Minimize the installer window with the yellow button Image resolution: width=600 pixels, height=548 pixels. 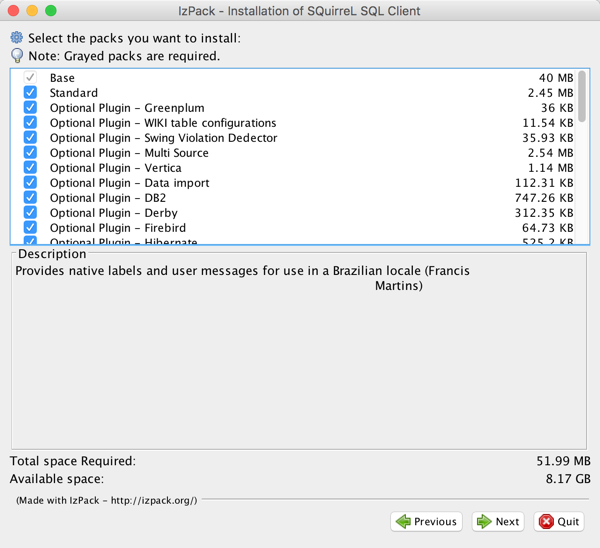pyautogui.click(x=32, y=11)
